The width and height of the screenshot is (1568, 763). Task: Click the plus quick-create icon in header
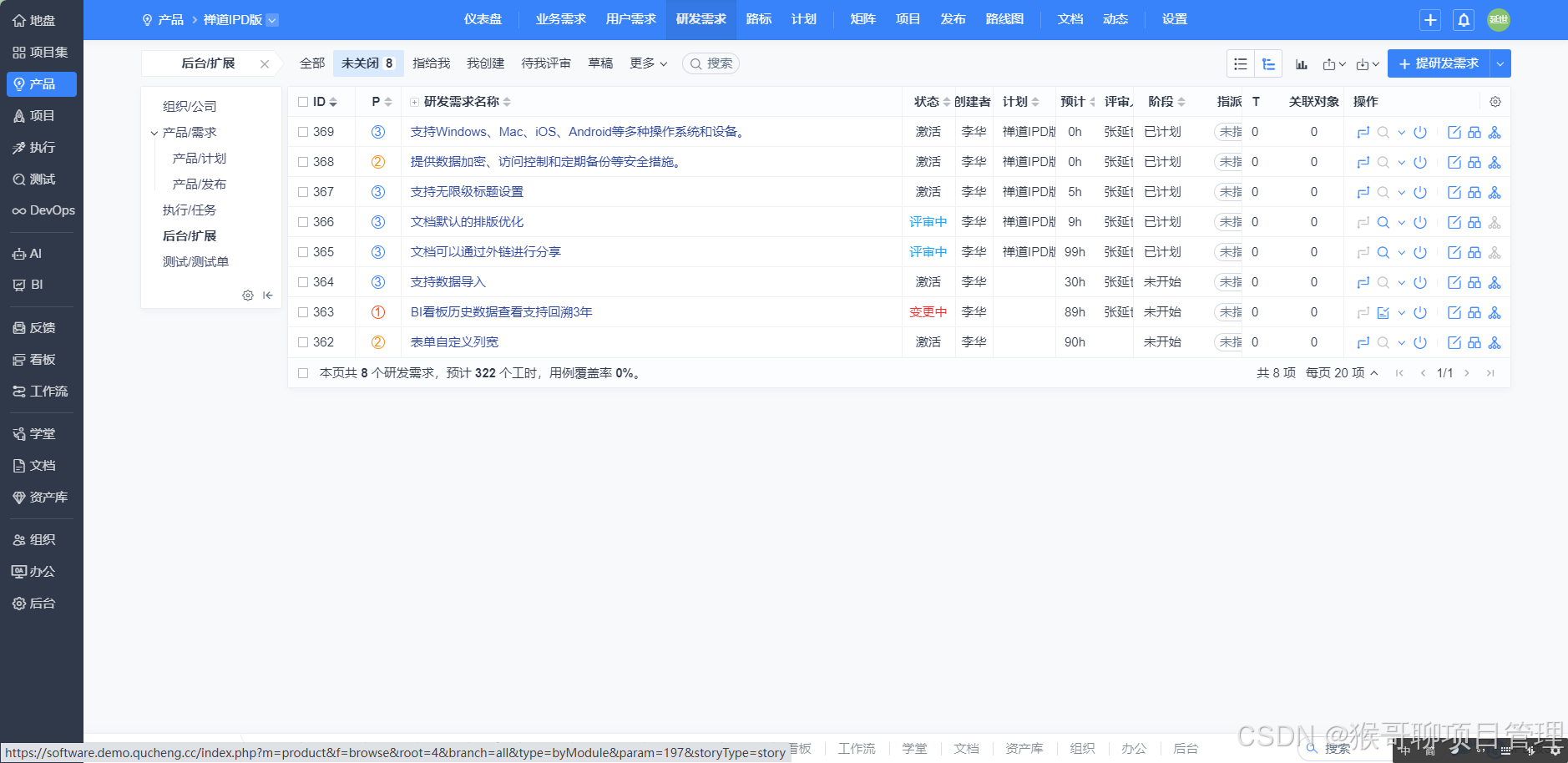[x=1430, y=20]
